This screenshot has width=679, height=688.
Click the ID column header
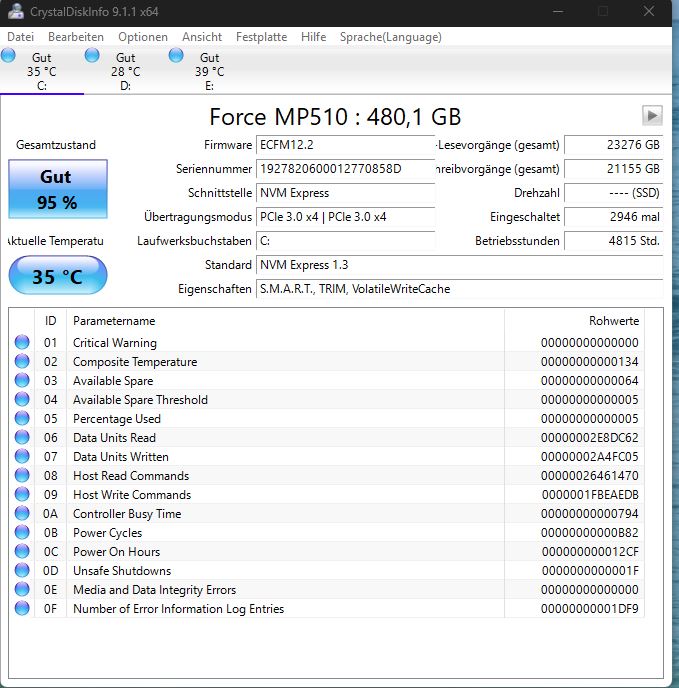click(x=50, y=321)
